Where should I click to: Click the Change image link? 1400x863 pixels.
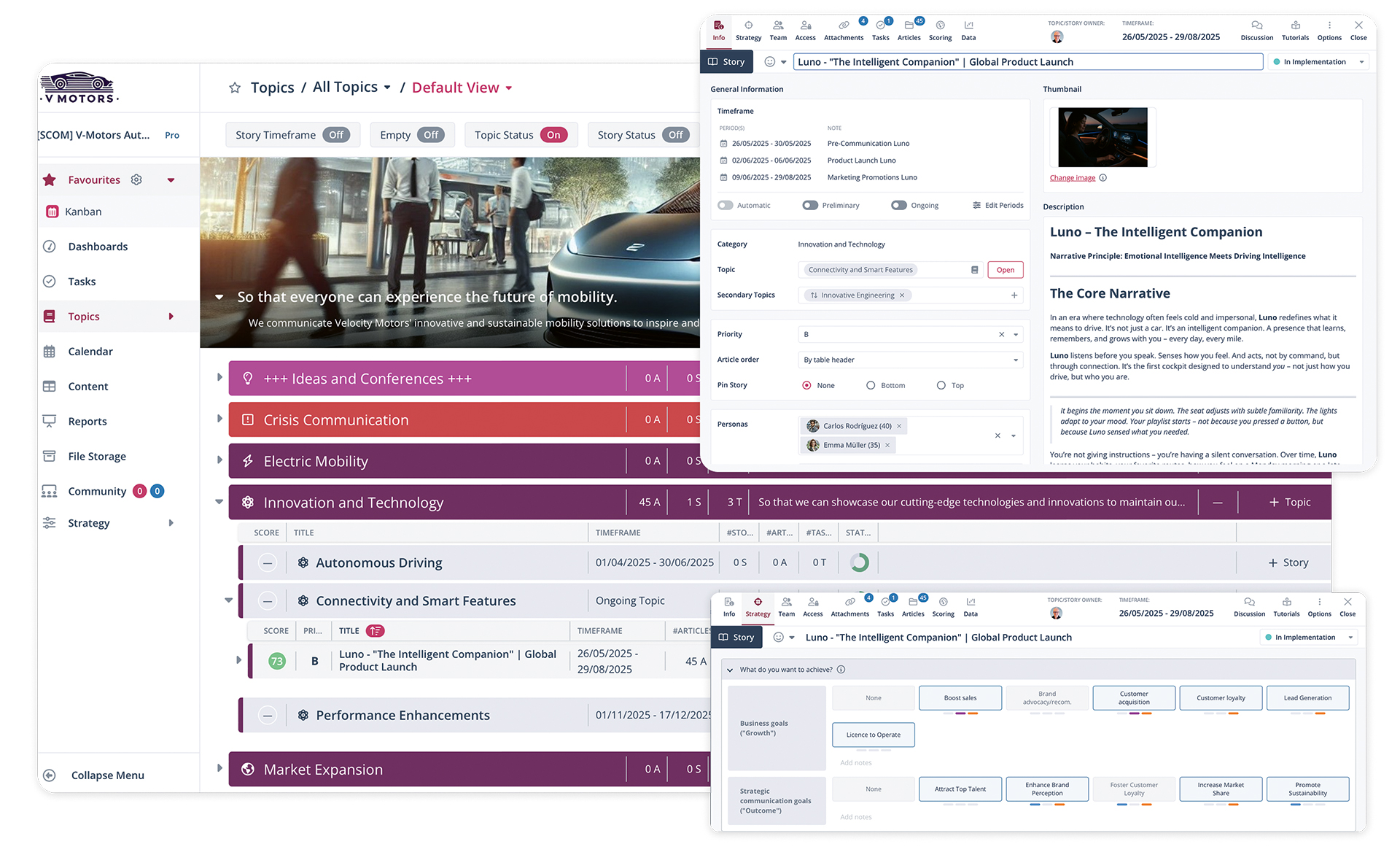click(x=1072, y=178)
